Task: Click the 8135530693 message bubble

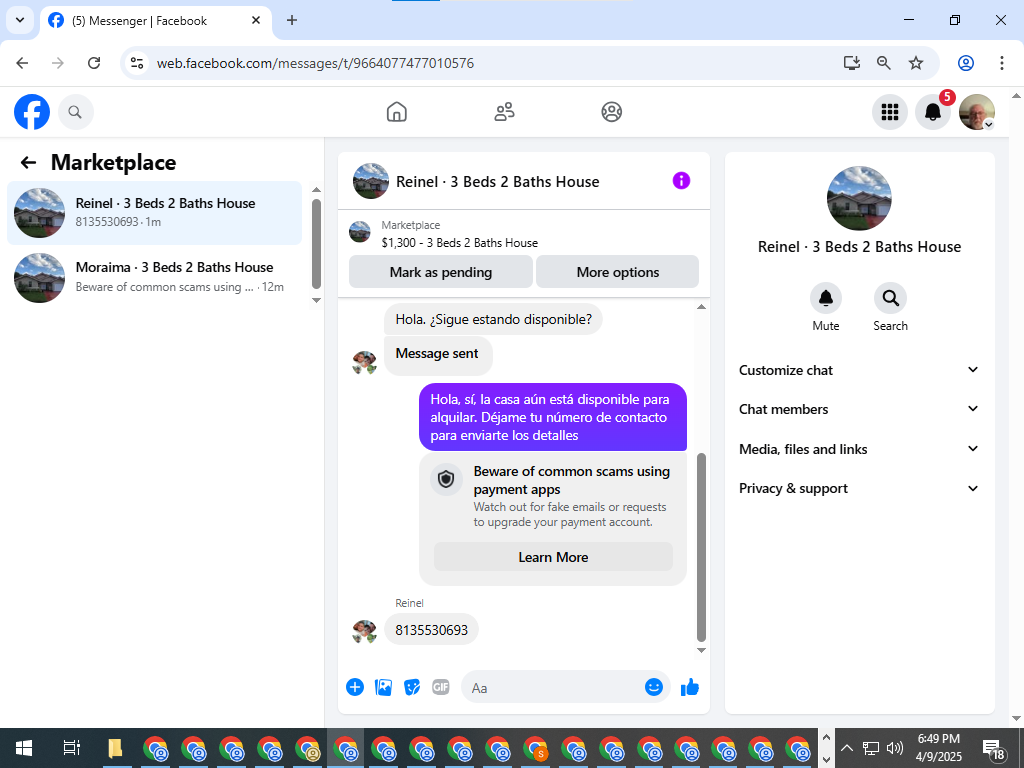Action: pyautogui.click(x=431, y=630)
